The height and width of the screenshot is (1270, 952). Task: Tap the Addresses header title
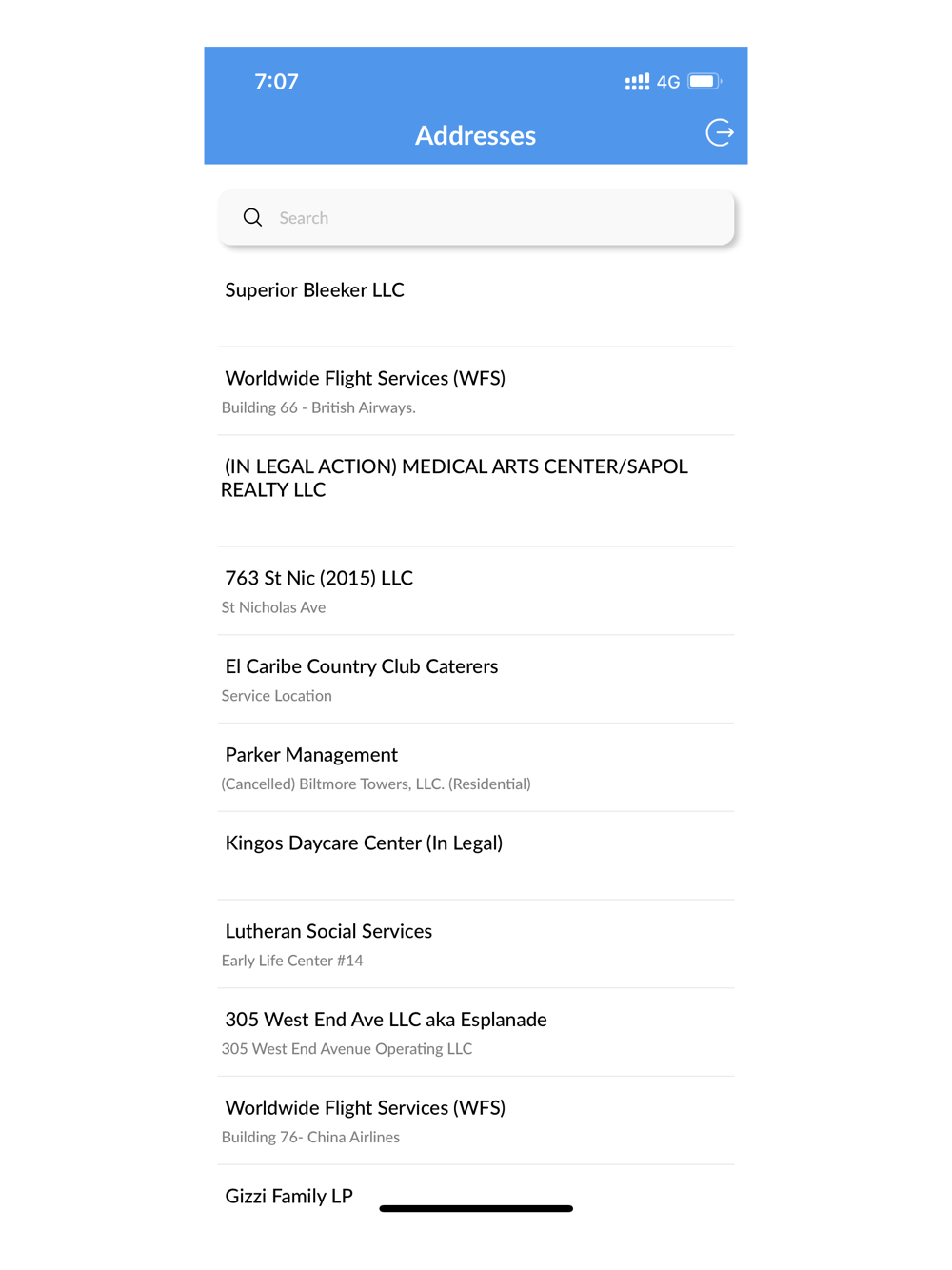[x=475, y=135]
